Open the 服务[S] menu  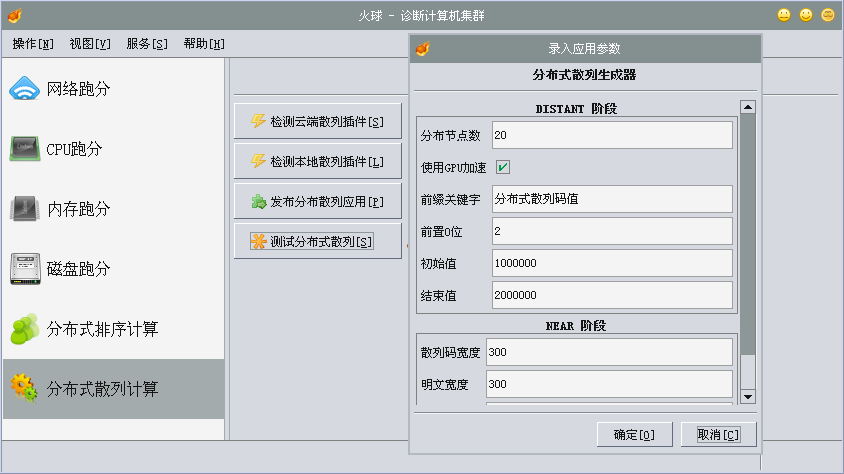147,44
